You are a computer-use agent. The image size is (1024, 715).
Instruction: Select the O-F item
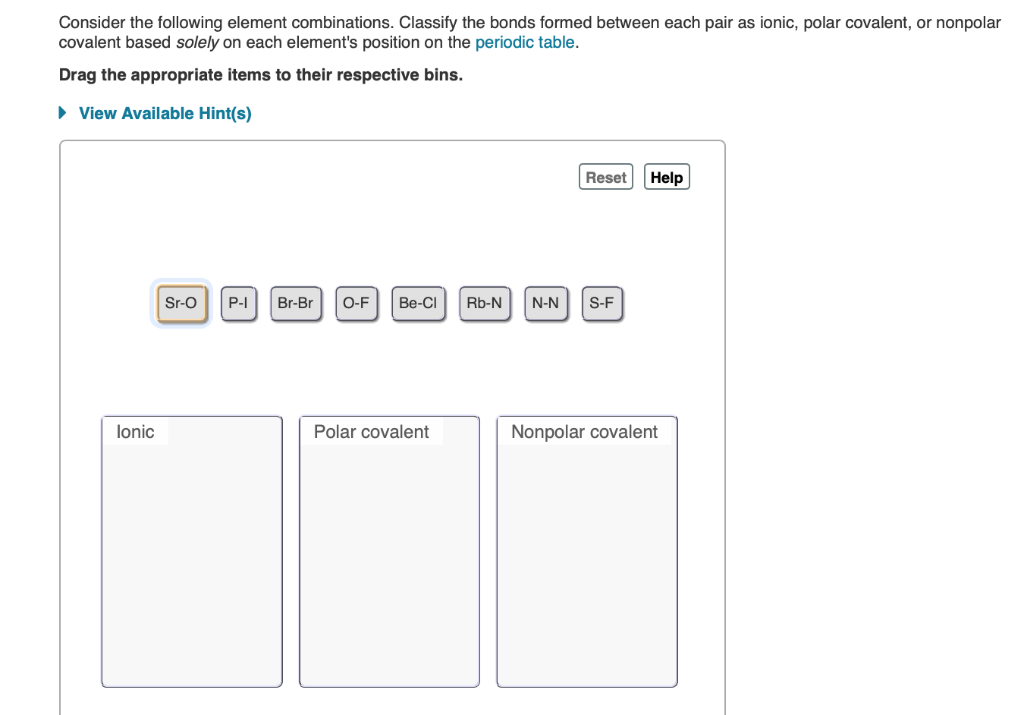coord(357,303)
